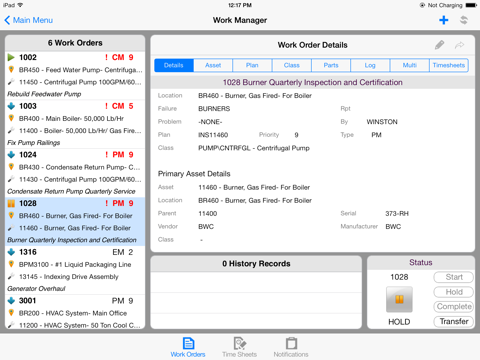Tap the download arrow icon for 3001
480x360 pixels.
point(11,301)
